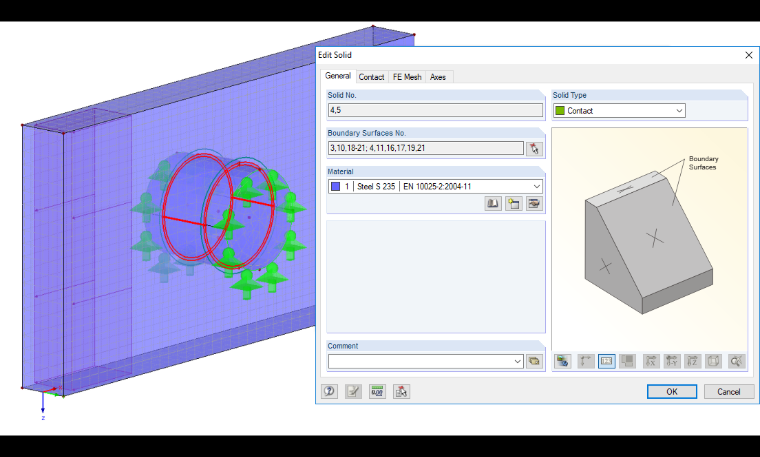760x457 pixels.
Task: Close the Edit Solid dialog
Action: [x=748, y=55]
